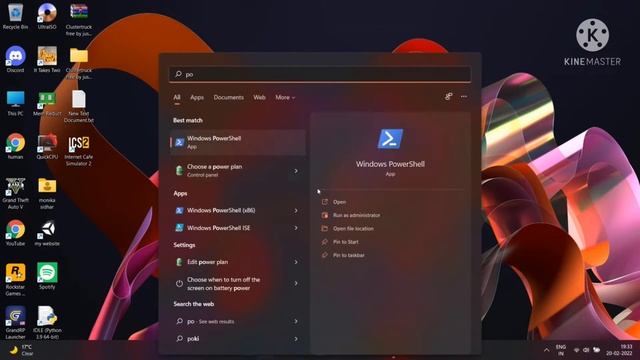640x360 pixels.
Task: Expand arrow for Windows PowerShell (x86)
Action: tap(296, 211)
